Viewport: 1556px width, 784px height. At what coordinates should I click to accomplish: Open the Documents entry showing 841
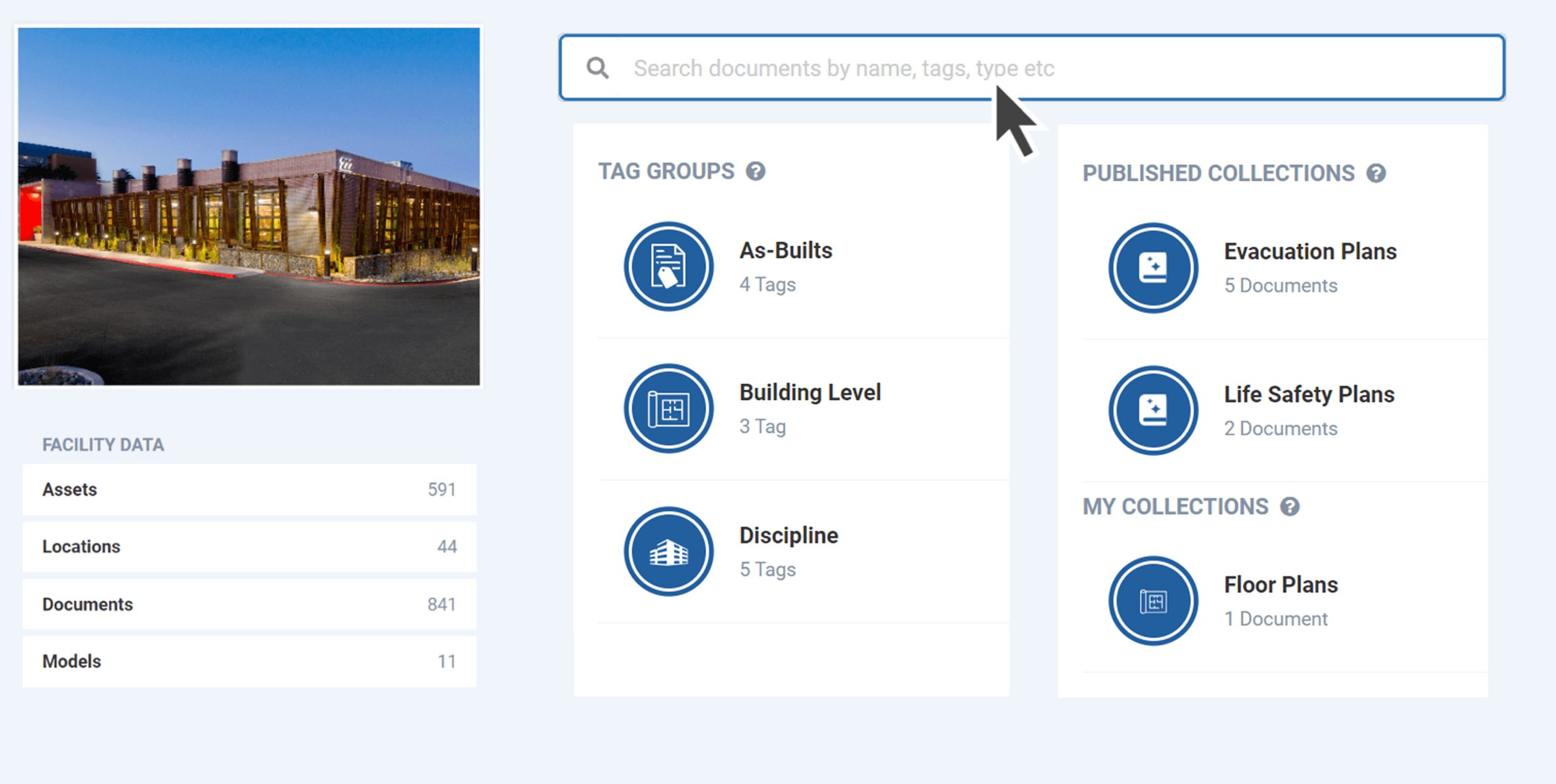[249, 604]
